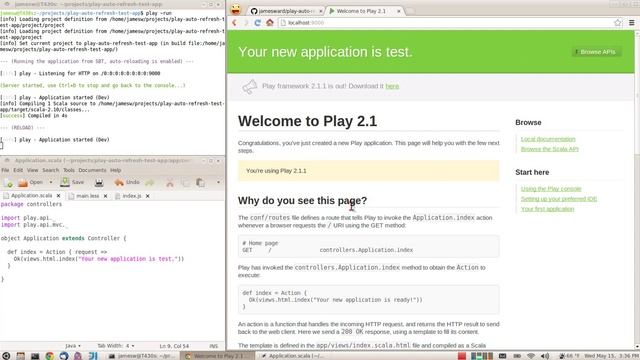The width and height of the screenshot is (640, 360).
Task: Click the Redo arrow icon in gedit
Action: coord(150,182)
